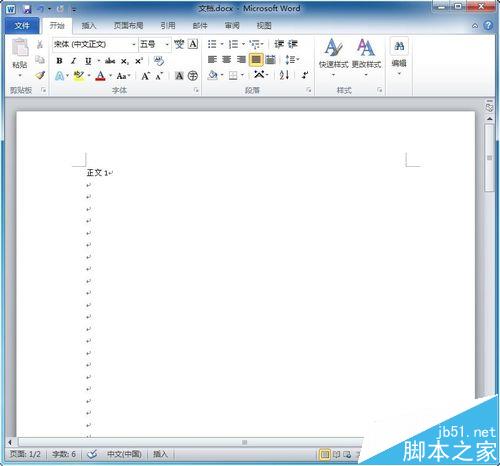Switch to the Home (开始) tab
This screenshot has height=466, width=500.
pyautogui.click(x=57, y=25)
